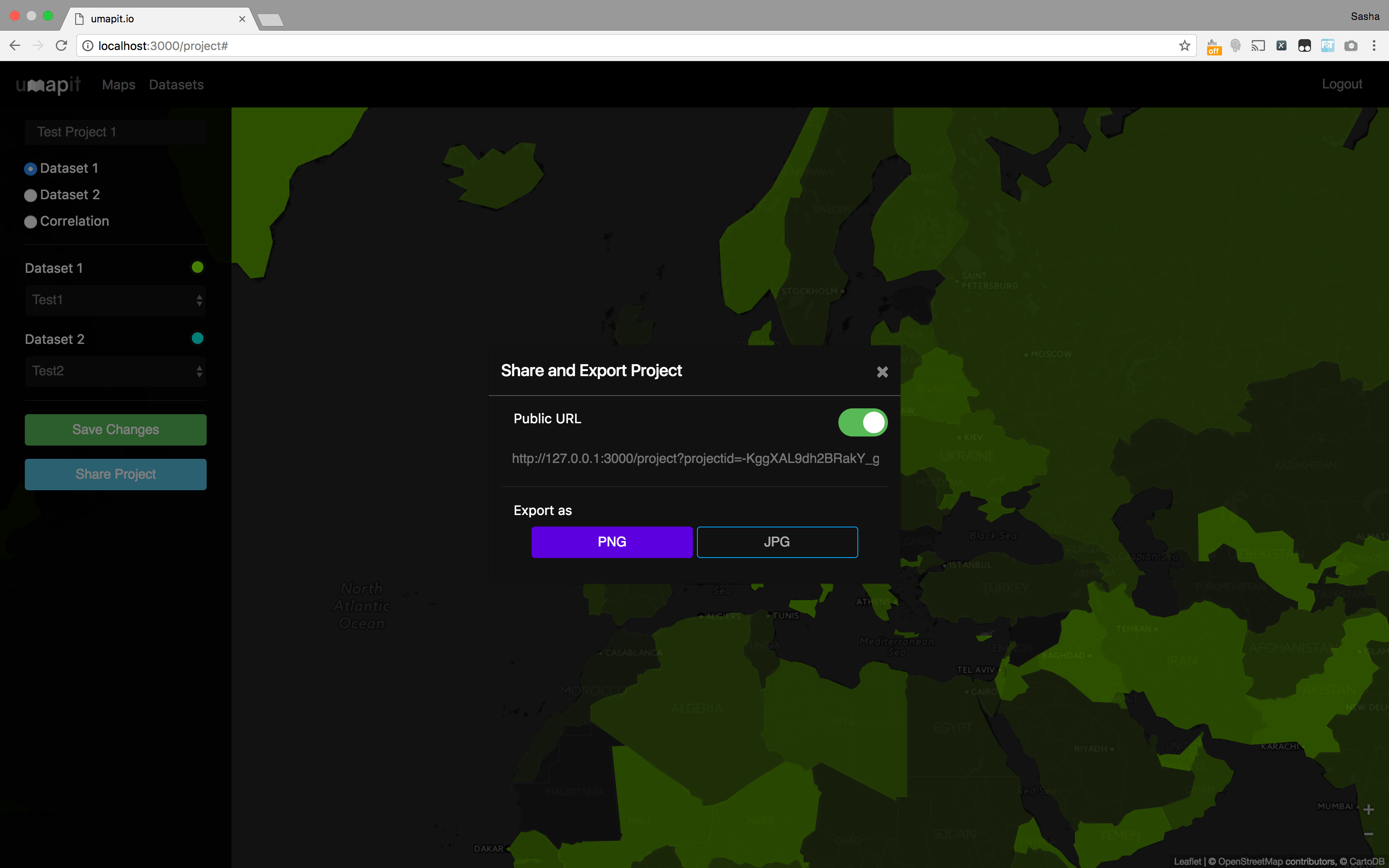
Task: Click the orange 'off' extension icon
Action: [x=1213, y=47]
